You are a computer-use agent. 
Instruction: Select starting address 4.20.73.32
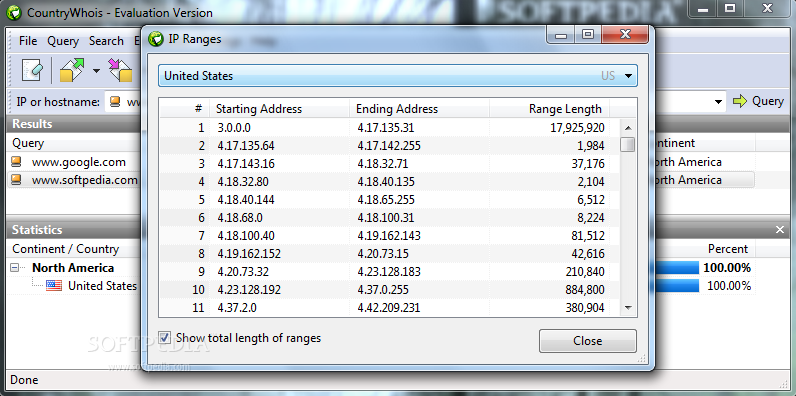[x=243, y=272]
